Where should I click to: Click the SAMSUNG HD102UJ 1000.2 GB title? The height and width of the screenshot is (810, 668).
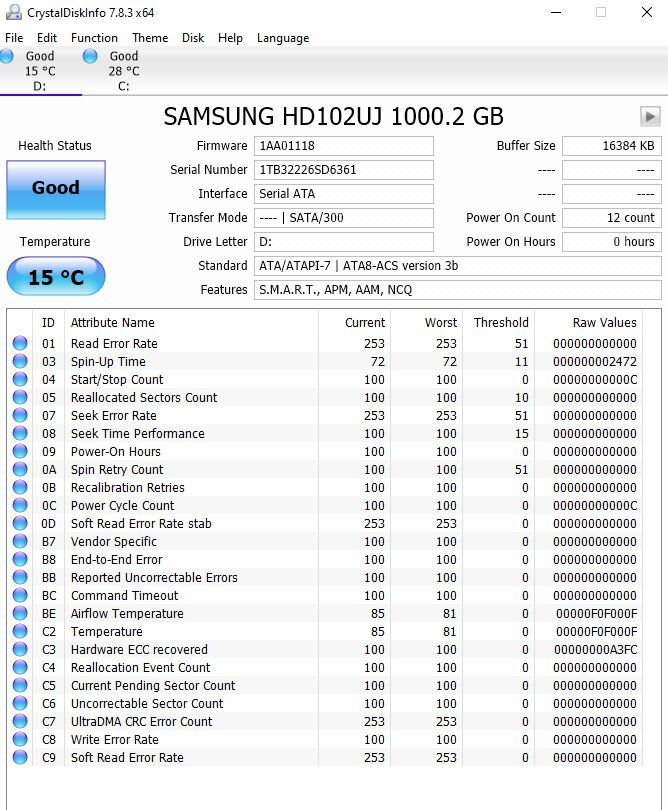(x=333, y=116)
